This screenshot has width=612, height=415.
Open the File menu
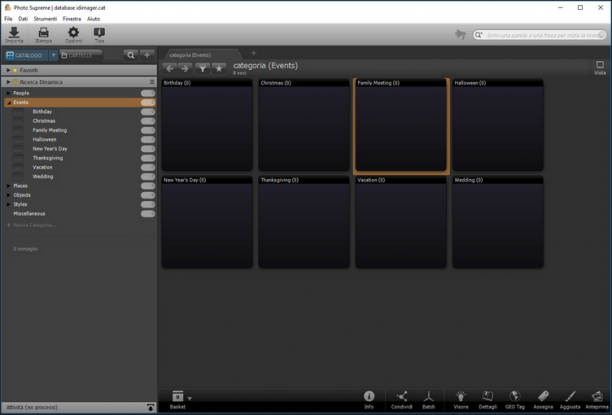pos(8,19)
